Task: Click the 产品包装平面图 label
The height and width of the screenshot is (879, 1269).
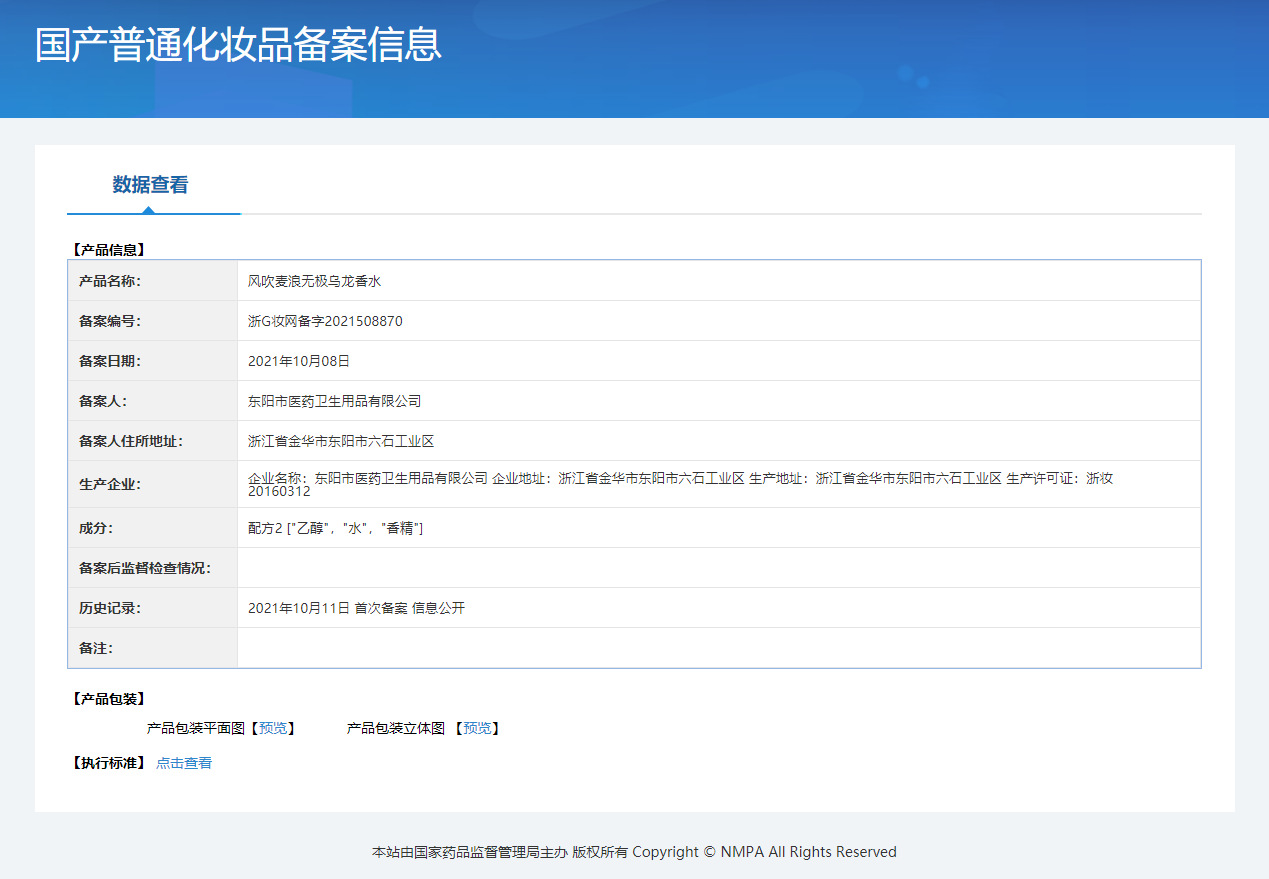Action: click(x=196, y=728)
